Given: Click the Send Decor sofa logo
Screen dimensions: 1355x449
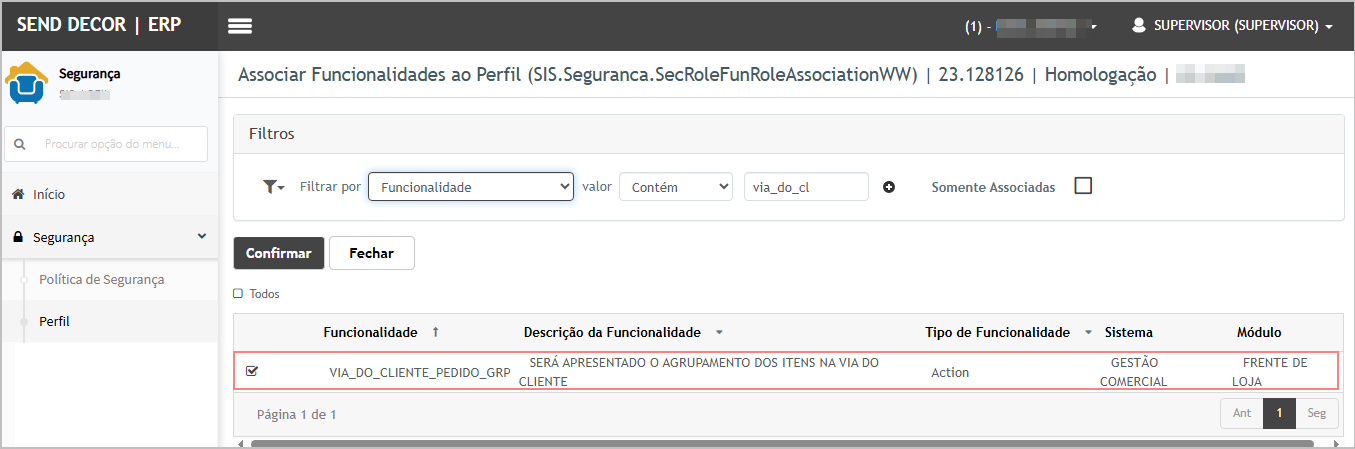Looking at the screenshot, I should [26, 84].
